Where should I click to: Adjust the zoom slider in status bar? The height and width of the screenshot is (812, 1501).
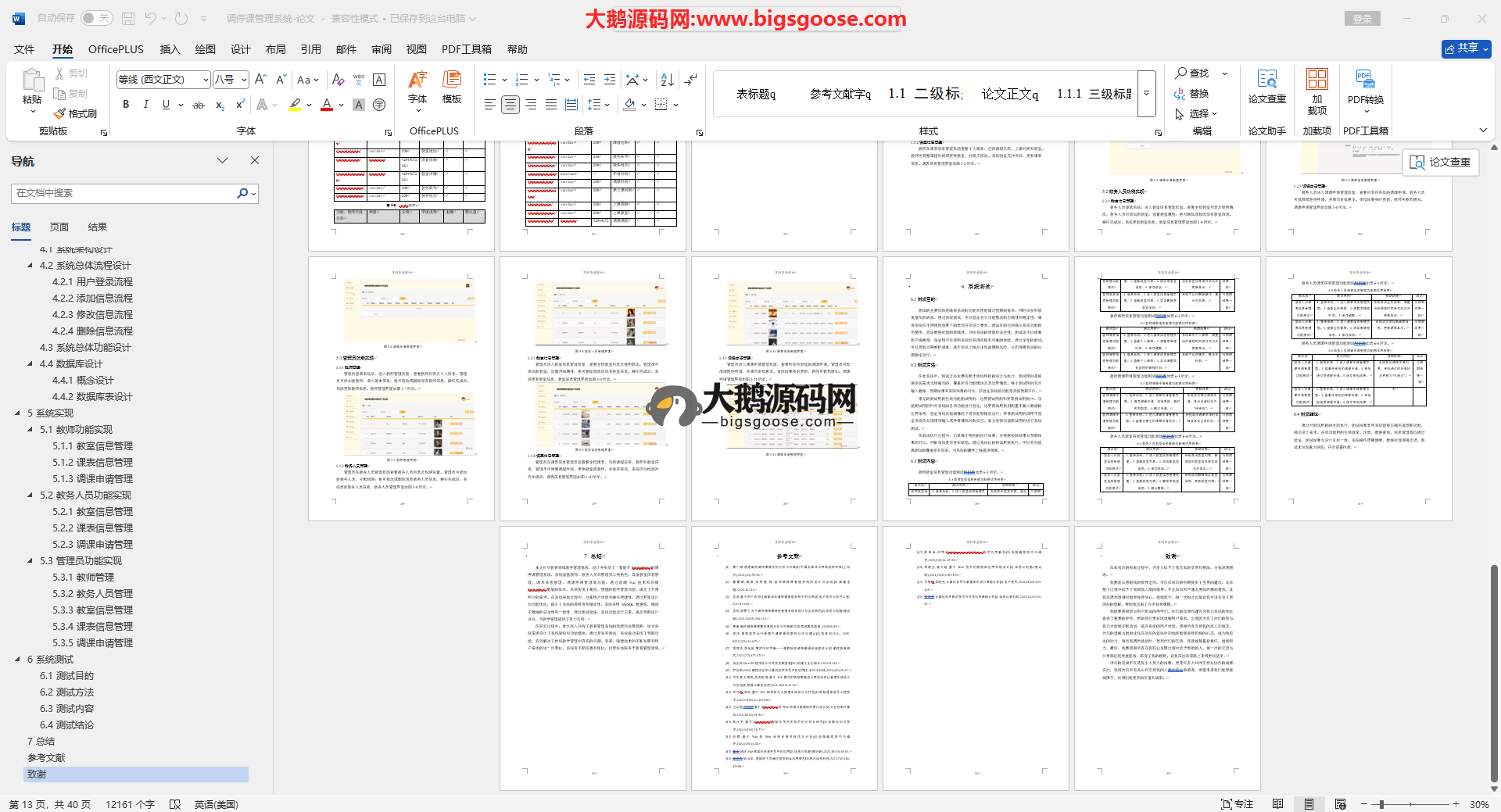(x=1381, y=804)
